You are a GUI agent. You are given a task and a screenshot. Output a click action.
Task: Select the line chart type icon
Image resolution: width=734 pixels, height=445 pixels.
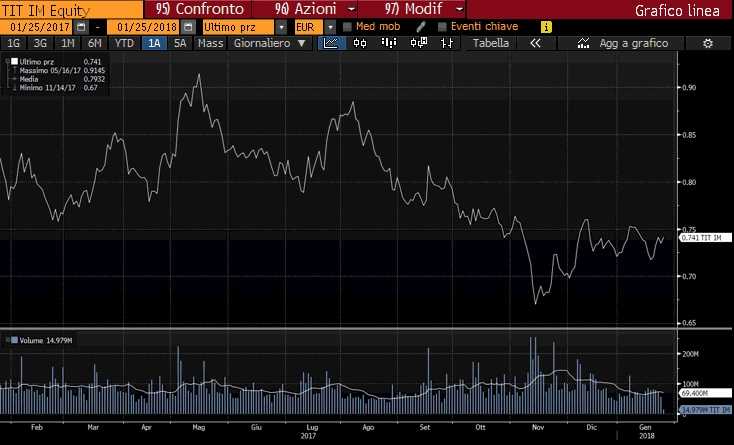[331, 43]
